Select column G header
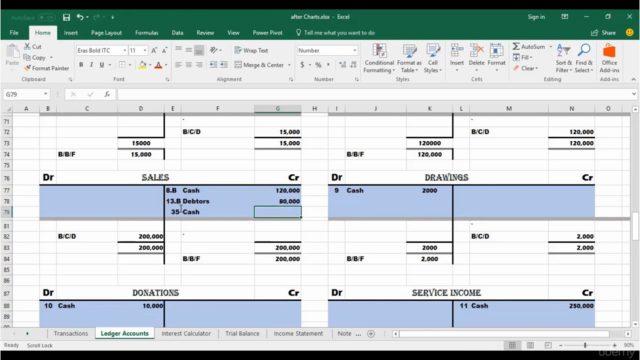 point(278,109)
